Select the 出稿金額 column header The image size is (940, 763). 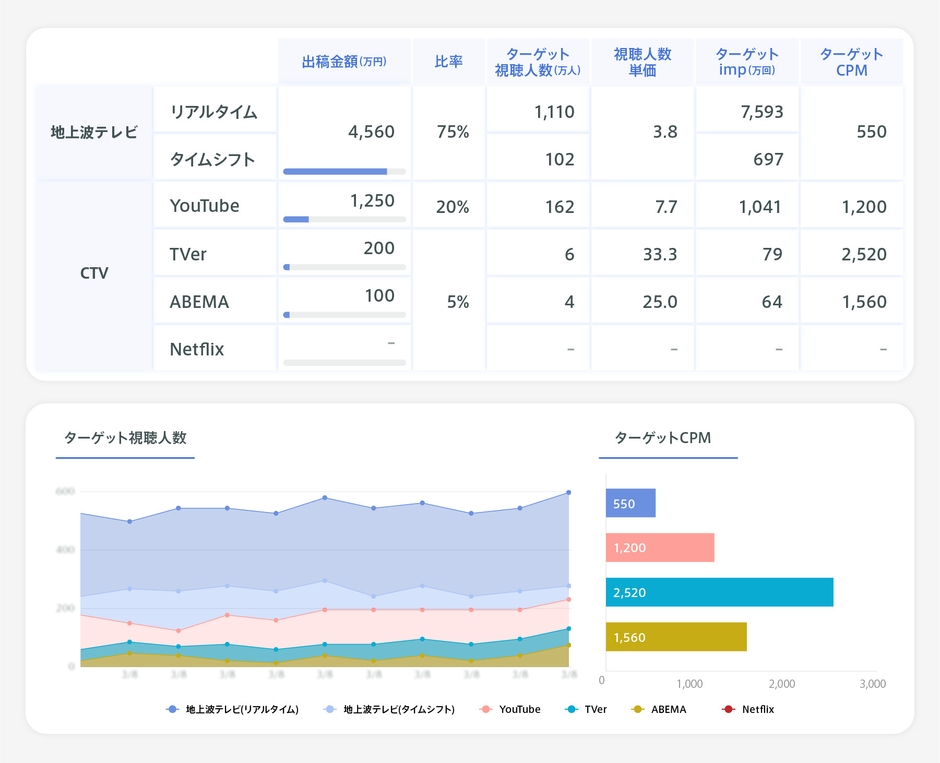[x=343, y=62]
